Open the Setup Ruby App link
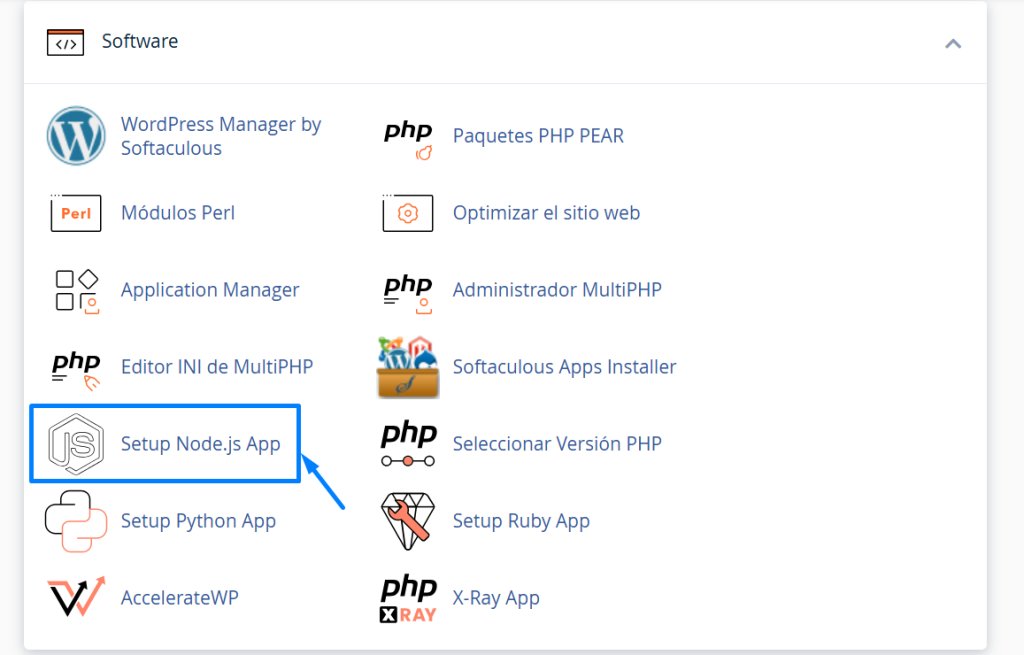Screen dimensions: 1024x655 tap(521, 521)
